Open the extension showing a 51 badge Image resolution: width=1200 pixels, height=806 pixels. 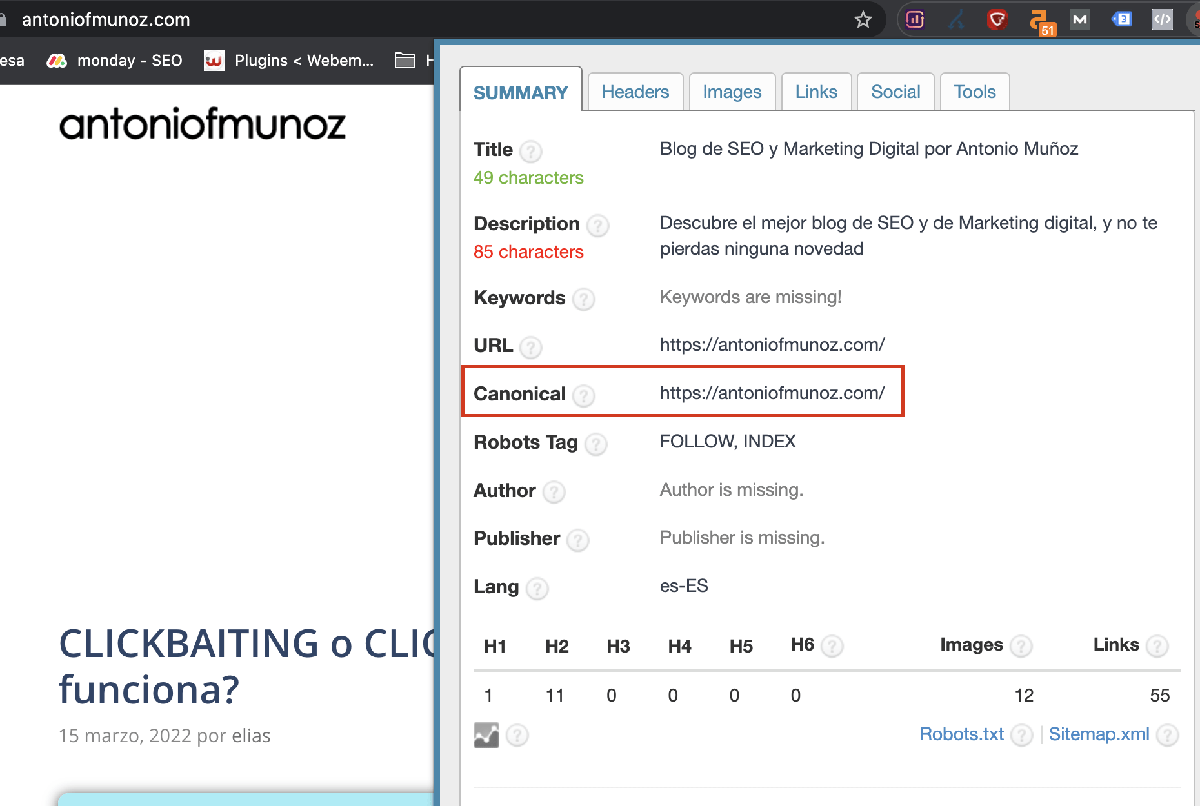pos(1040,18)
